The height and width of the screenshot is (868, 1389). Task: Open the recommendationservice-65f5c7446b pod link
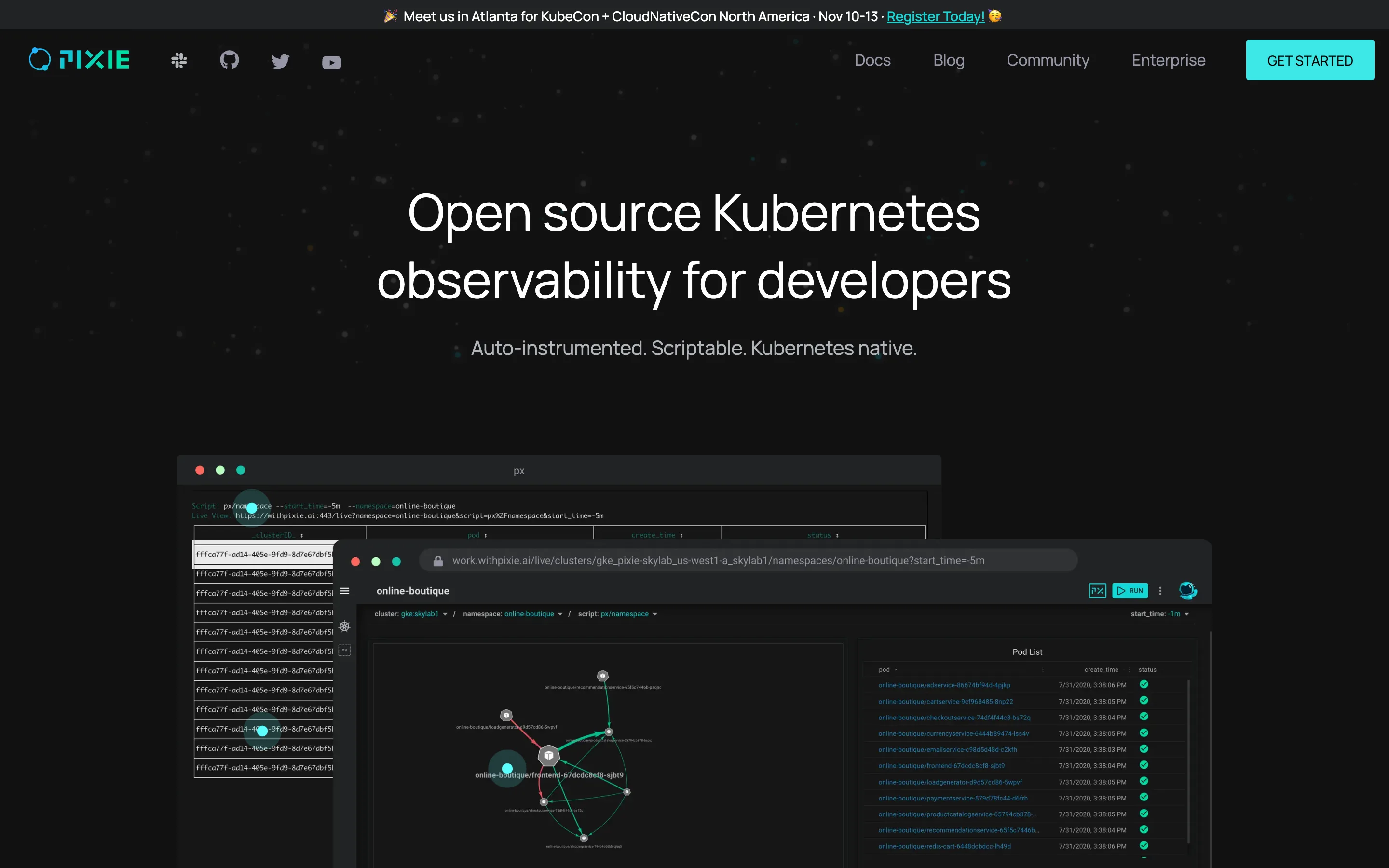tap(958, 830)
